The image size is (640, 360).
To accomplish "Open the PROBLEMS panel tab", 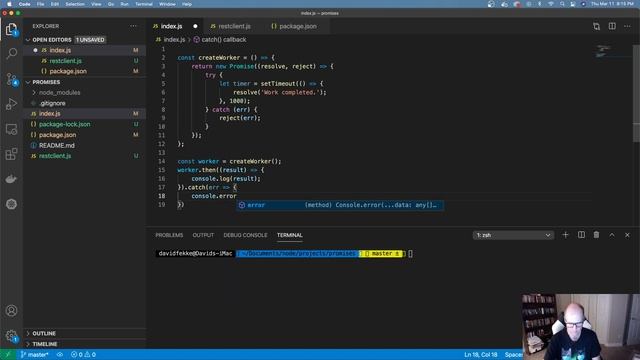I will pyautogui.click(x=169, y=235).
